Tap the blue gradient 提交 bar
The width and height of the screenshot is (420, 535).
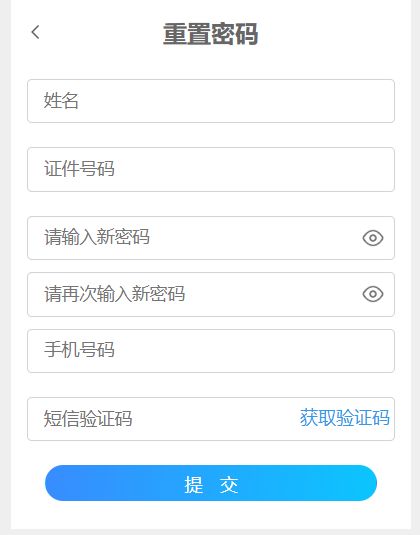point(211,483)
